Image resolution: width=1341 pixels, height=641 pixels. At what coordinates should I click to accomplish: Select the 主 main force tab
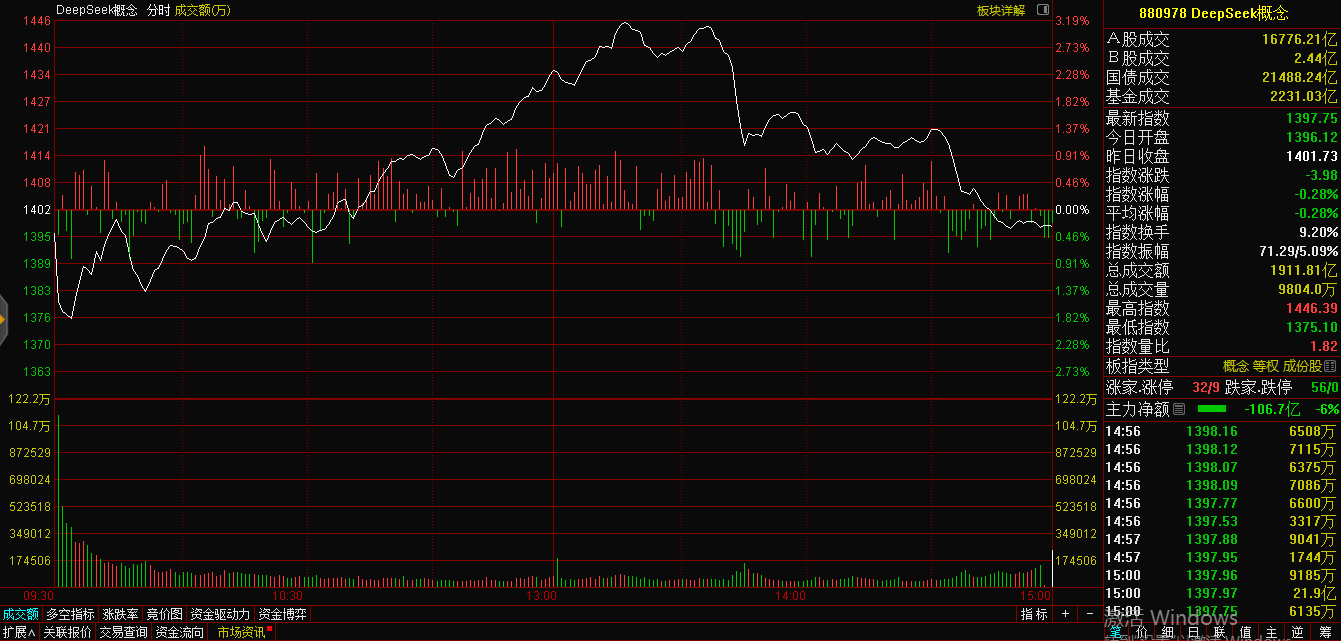point(1272,632)
